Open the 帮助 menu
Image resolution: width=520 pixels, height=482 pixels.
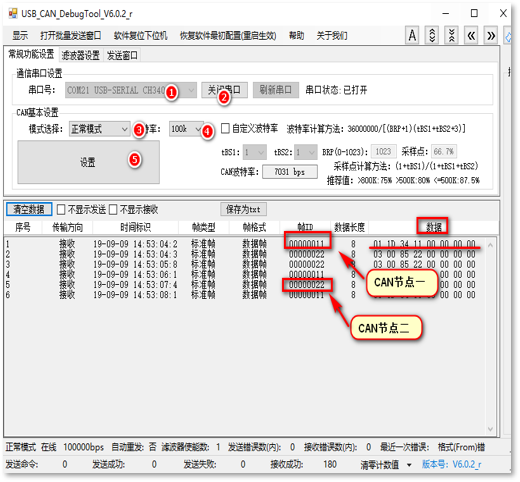pos(296,35)
